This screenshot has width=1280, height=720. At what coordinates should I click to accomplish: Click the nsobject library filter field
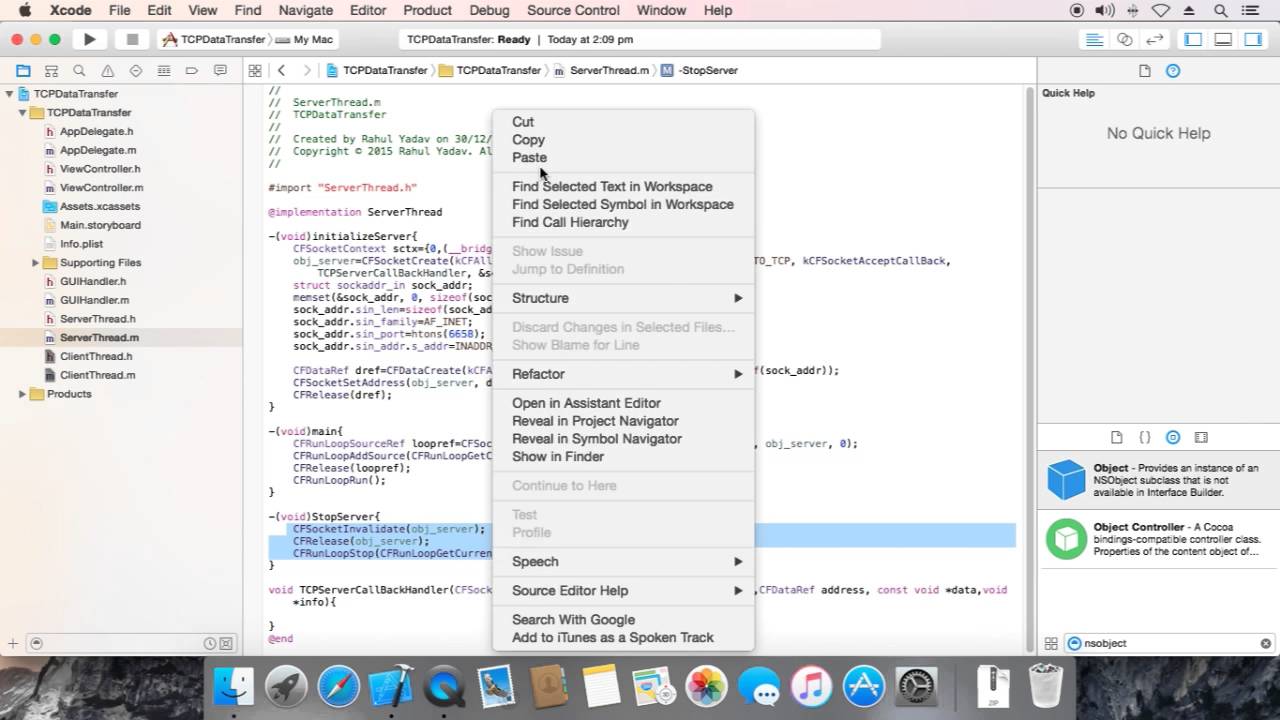point(1170,644)
